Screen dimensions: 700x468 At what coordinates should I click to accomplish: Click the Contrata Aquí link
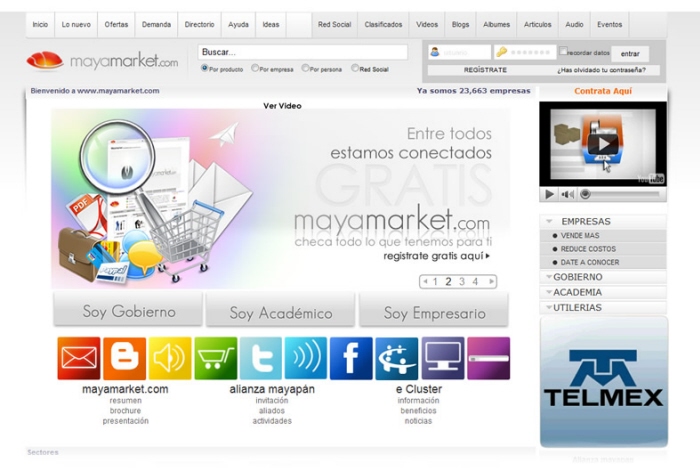[x=603, y=91]
